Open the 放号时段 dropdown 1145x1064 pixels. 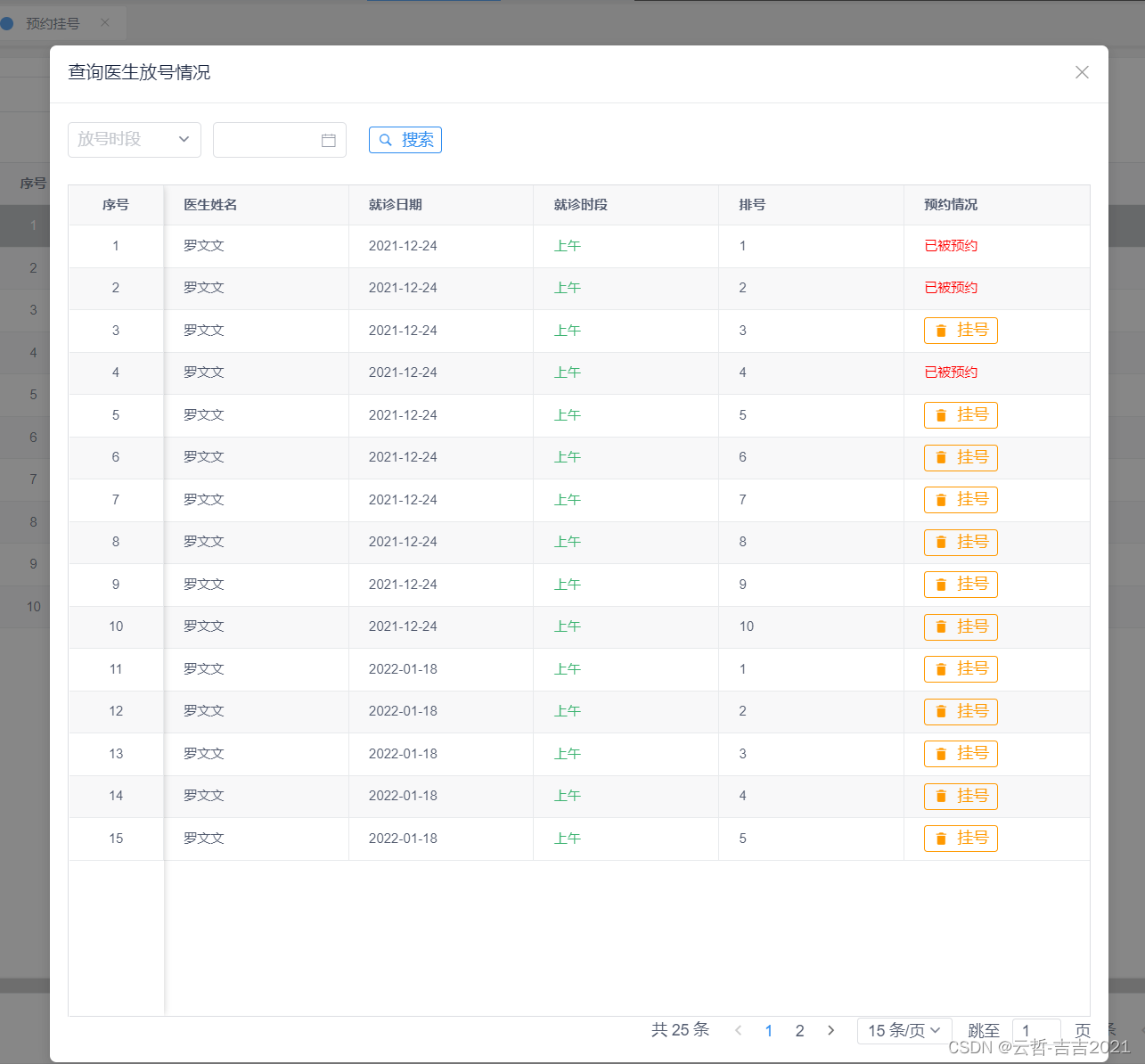pos(135,139)
